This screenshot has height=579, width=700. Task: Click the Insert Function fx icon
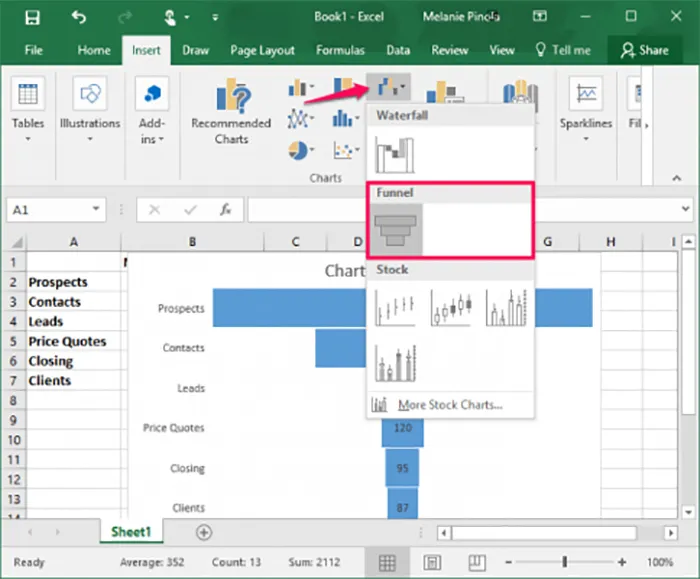click(226, 210)
